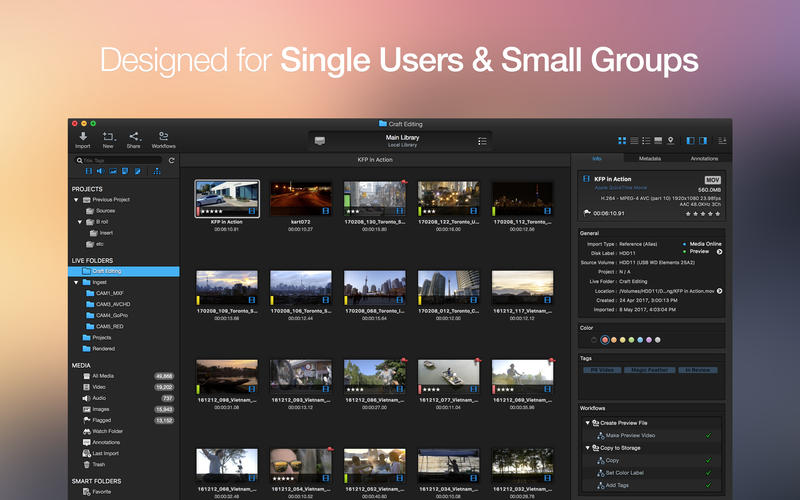
Task: Open the Workflows toolbar icon
Action: tap(163, 136)
